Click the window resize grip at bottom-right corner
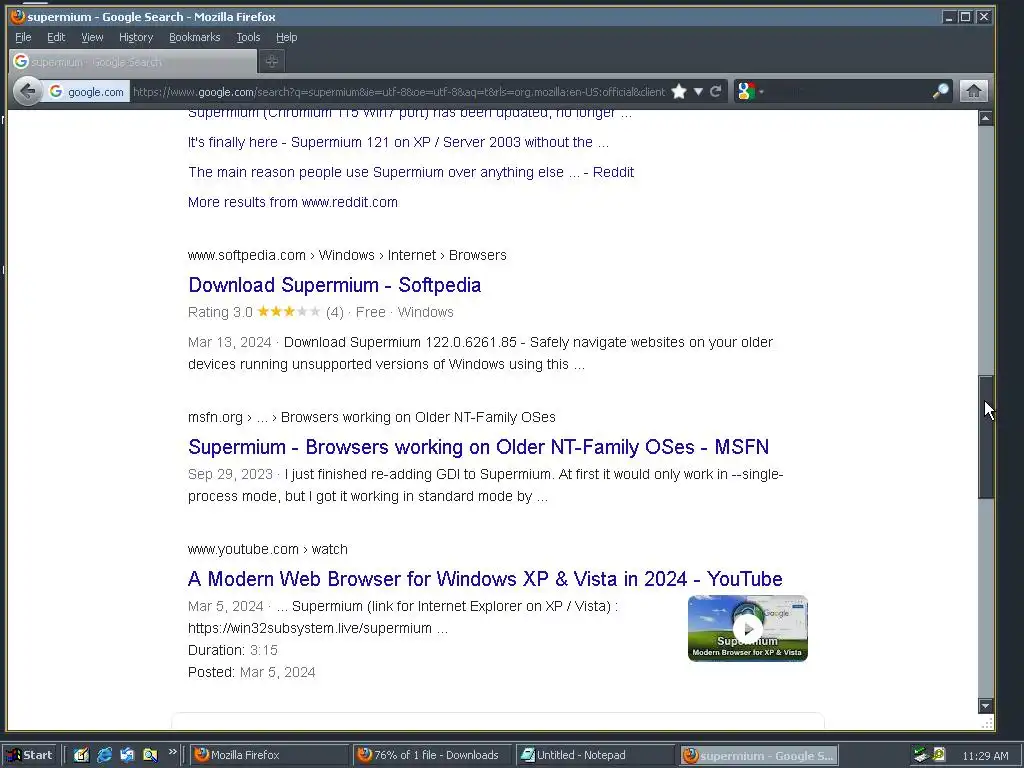The height and width of the screenshot is (768, 1024). 987,723
